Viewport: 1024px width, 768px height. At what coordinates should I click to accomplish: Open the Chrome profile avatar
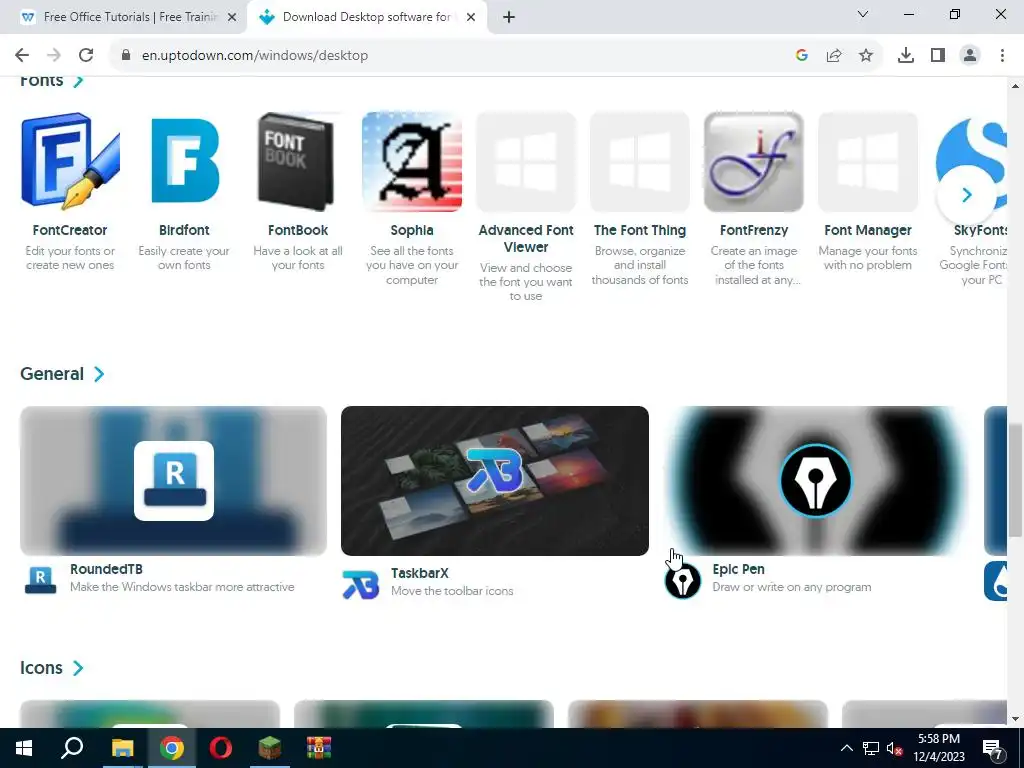pos(970,56)
